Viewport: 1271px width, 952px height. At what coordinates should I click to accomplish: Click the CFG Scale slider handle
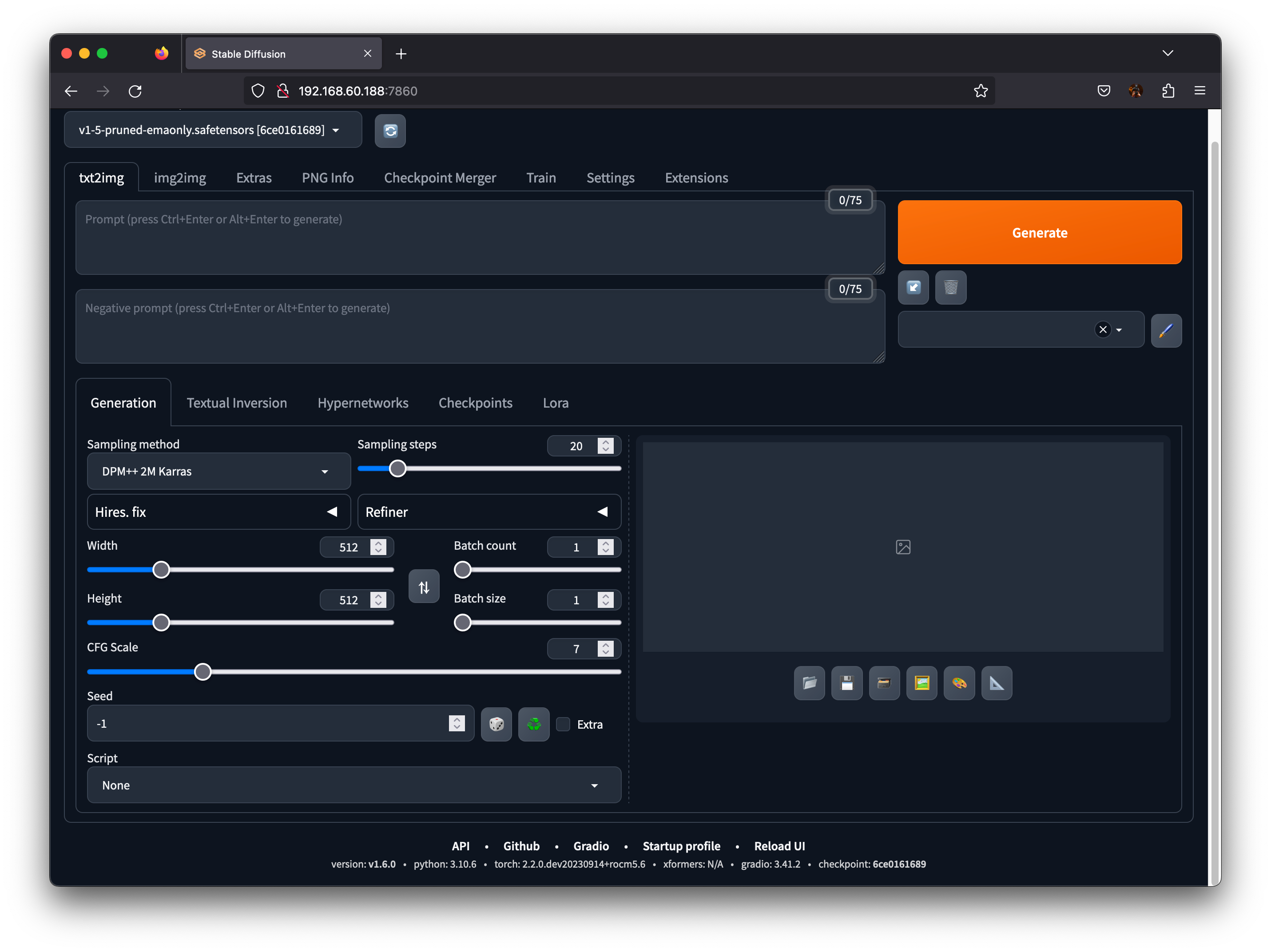(202, 672)
